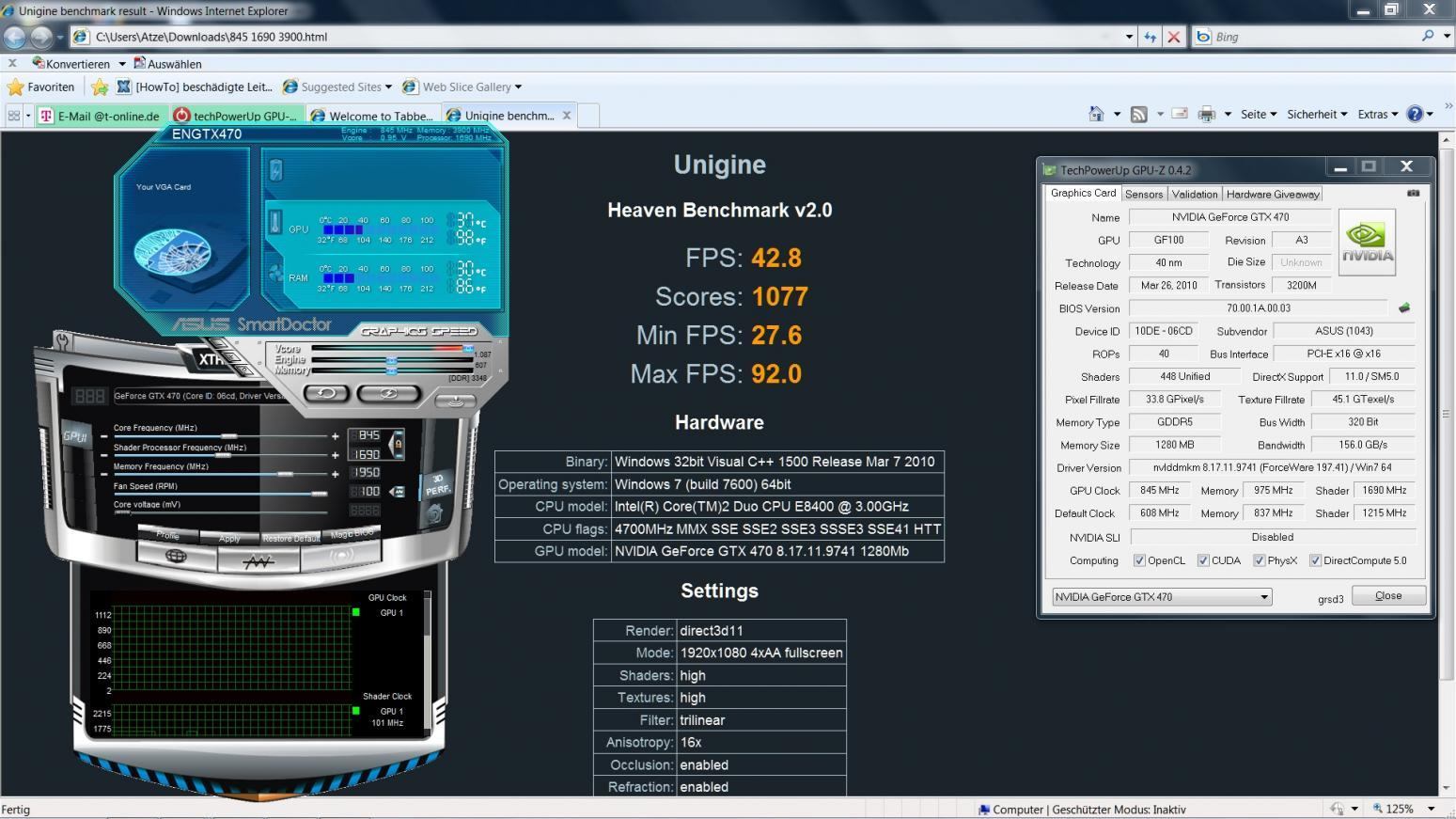Expand Suggested Sites dropdown
1456x819 pixels.
tap(388, 87)
